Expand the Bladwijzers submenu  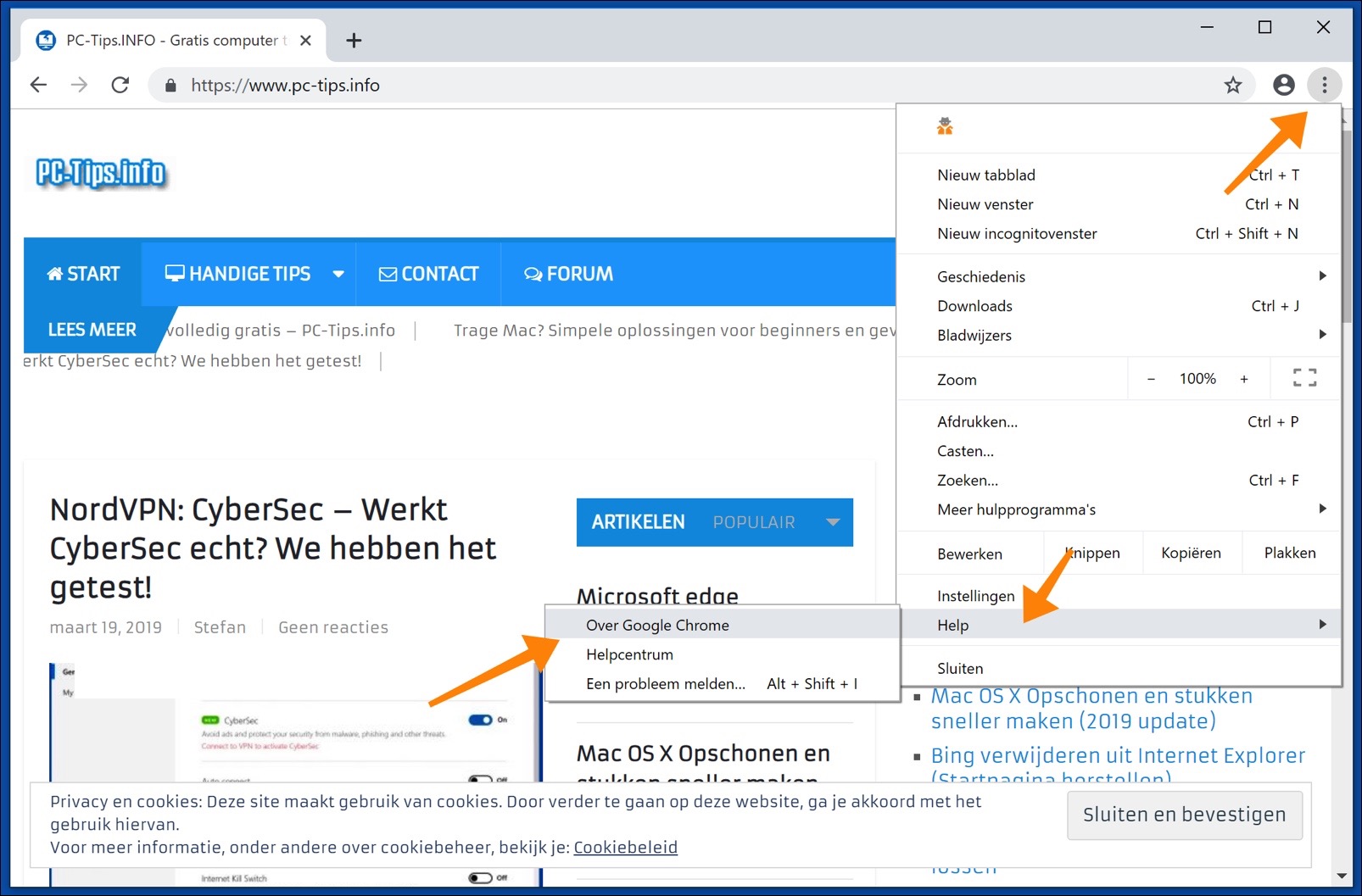[1119, 335]
